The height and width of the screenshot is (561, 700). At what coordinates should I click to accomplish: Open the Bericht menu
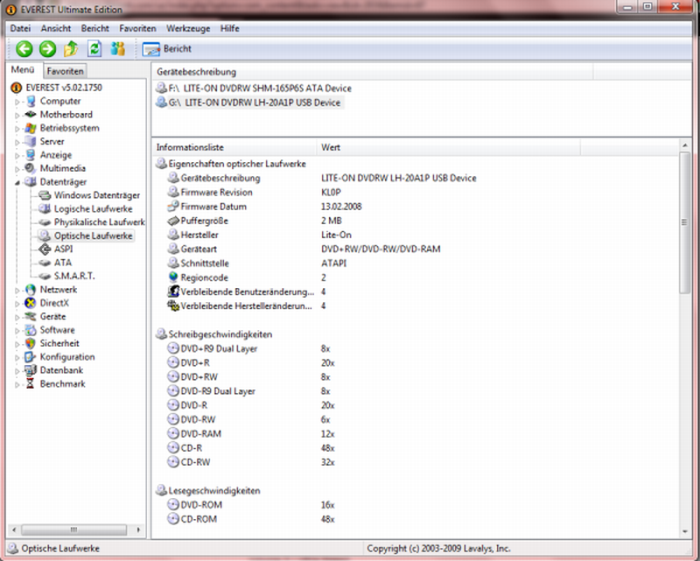click(x=95, y=29)
